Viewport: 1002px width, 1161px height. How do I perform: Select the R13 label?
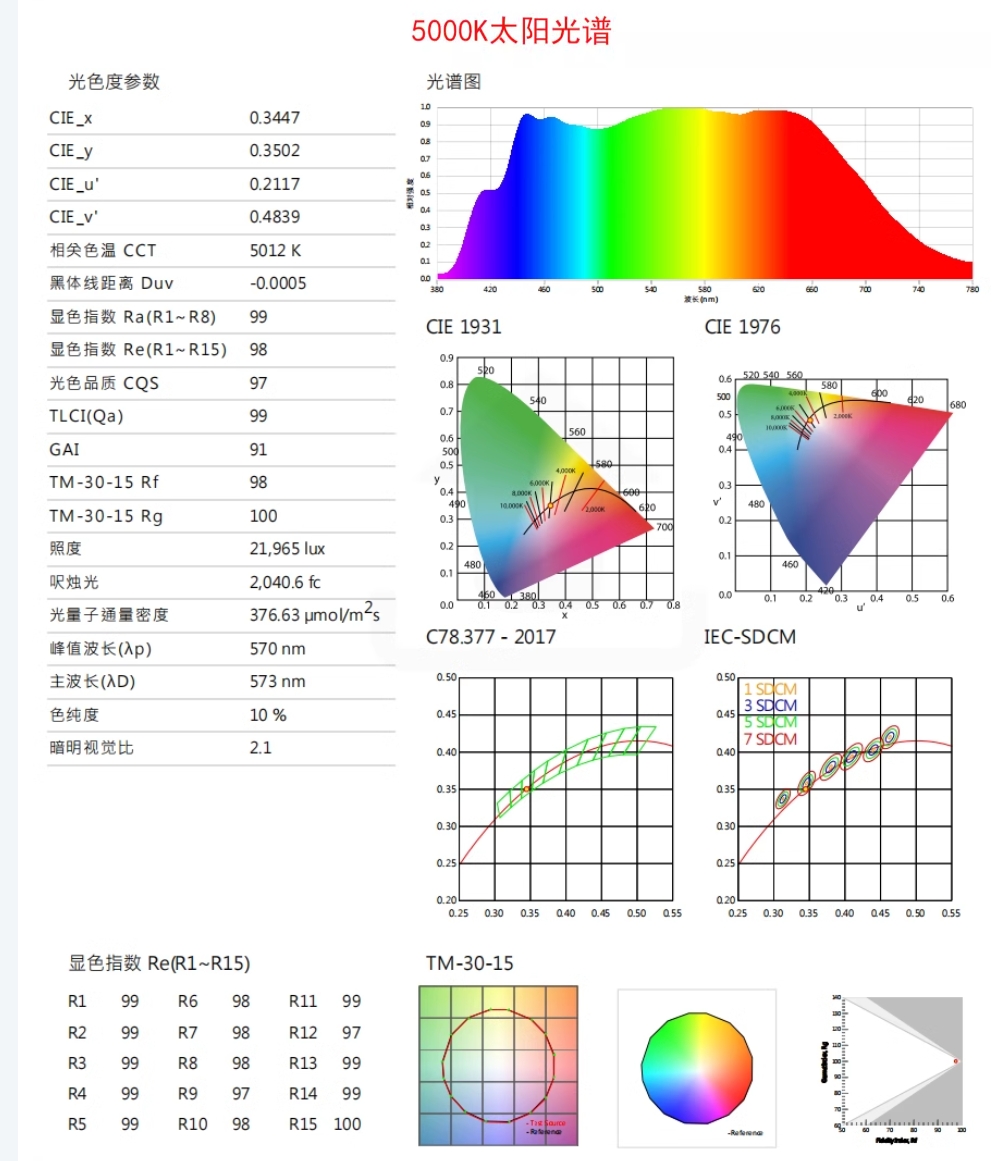point(303,1063)
